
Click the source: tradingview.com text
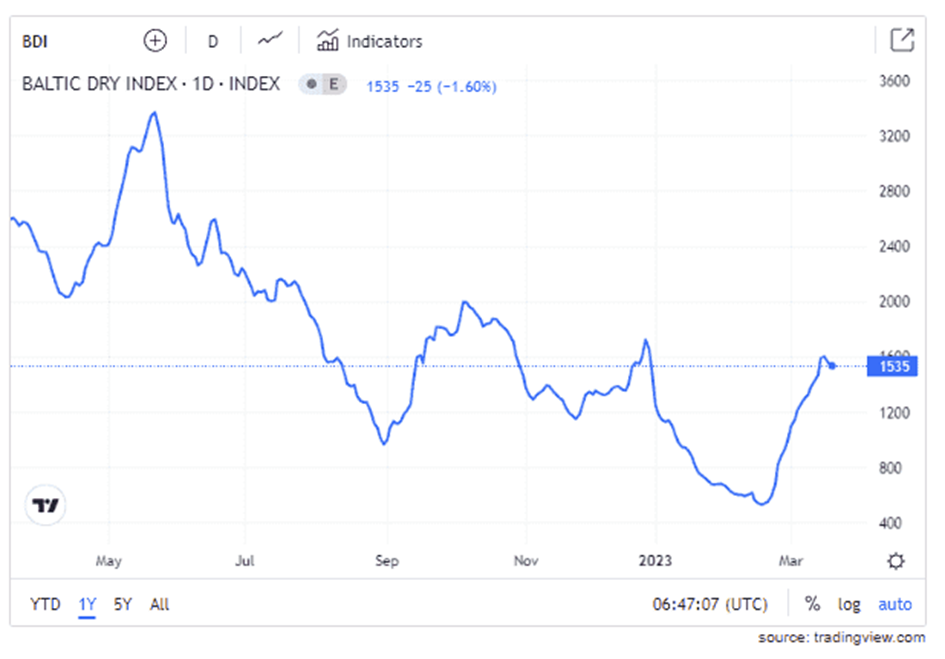(x=841, y=637)
